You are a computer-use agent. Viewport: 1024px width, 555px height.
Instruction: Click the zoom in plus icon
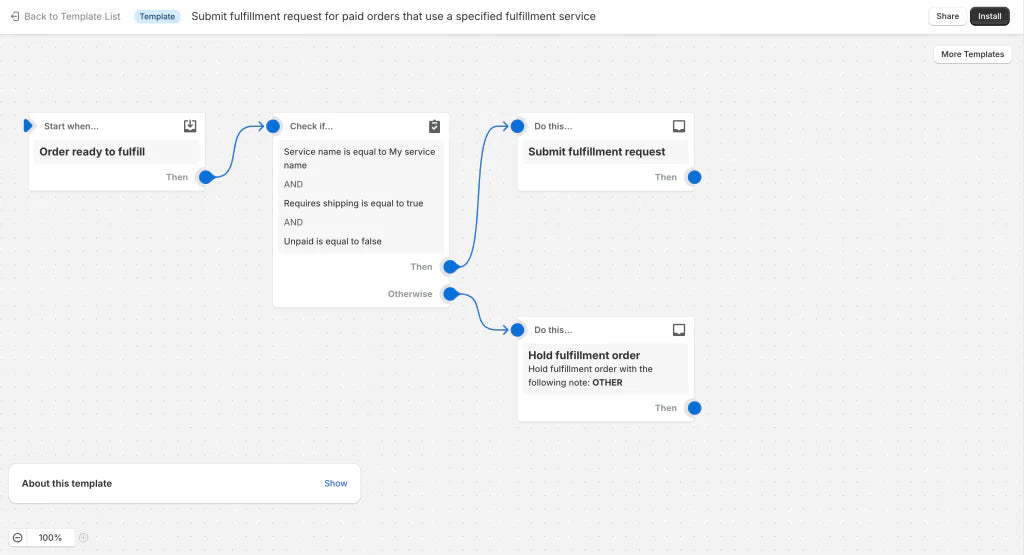point(84,538)
